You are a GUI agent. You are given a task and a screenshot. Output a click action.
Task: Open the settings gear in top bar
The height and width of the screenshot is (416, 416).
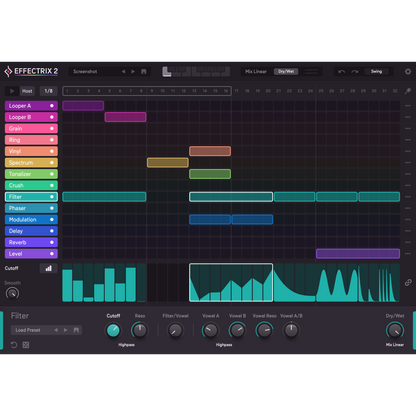coord(408,71)
